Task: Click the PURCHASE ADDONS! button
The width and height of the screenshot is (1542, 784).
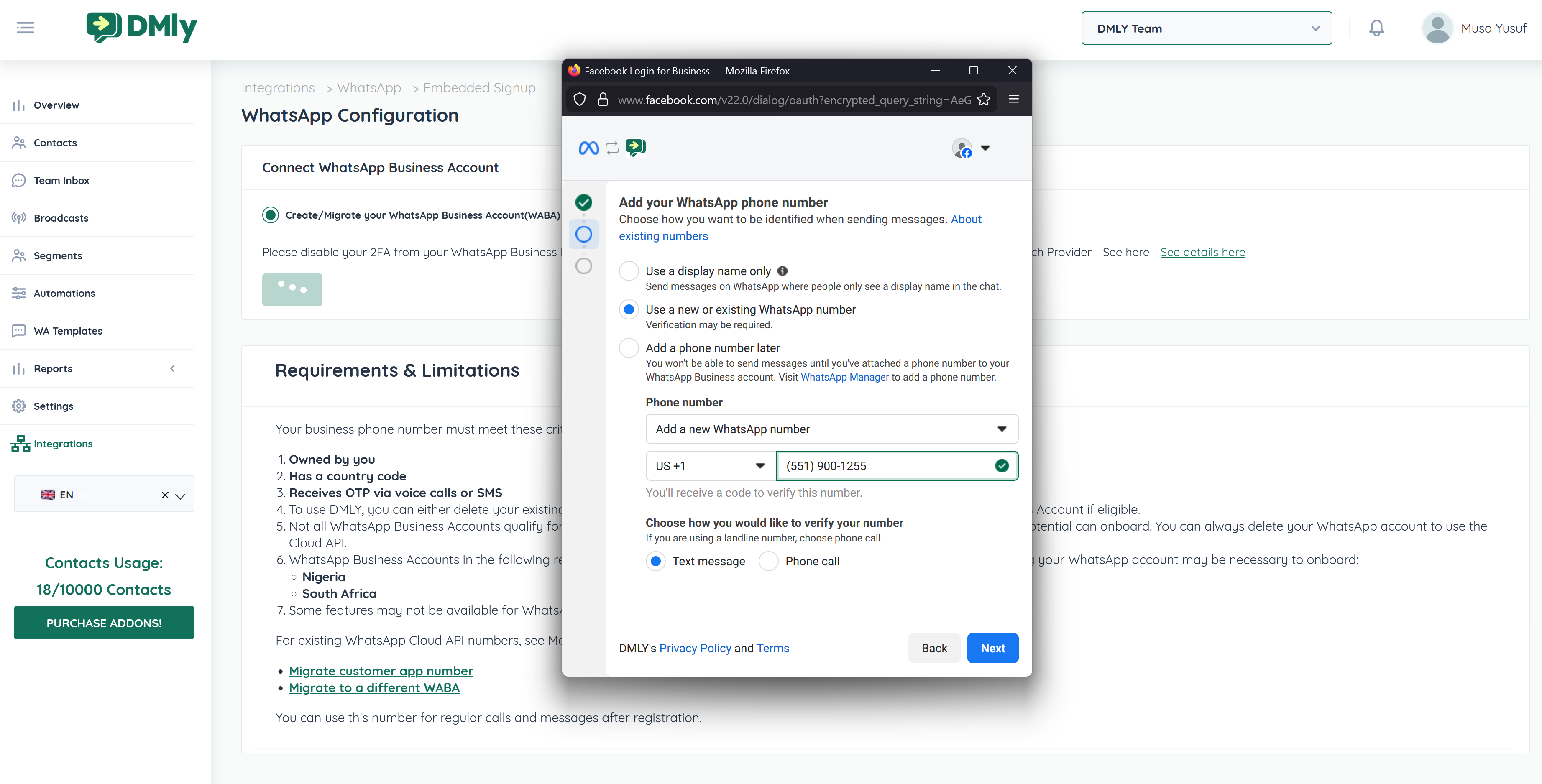Action: (104, 623)
